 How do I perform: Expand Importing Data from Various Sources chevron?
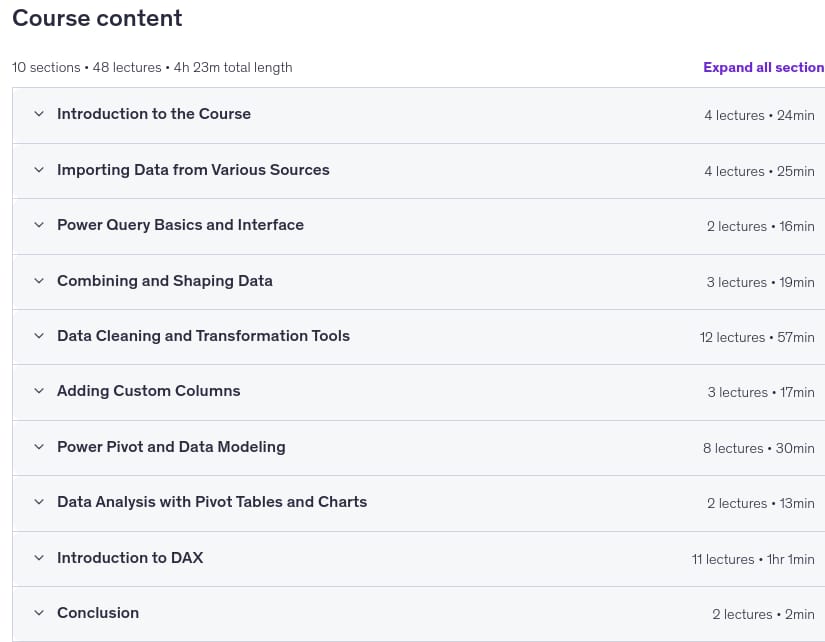tap(39, 169)
